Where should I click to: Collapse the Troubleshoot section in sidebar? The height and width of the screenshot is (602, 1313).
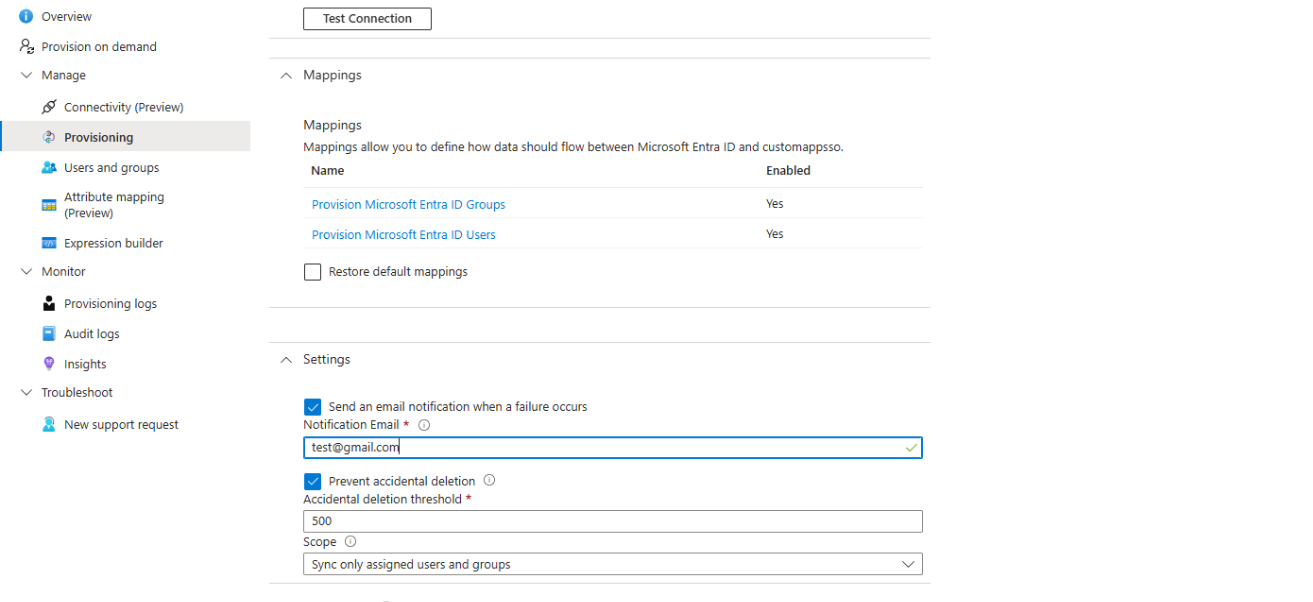(x=27, y=393)
